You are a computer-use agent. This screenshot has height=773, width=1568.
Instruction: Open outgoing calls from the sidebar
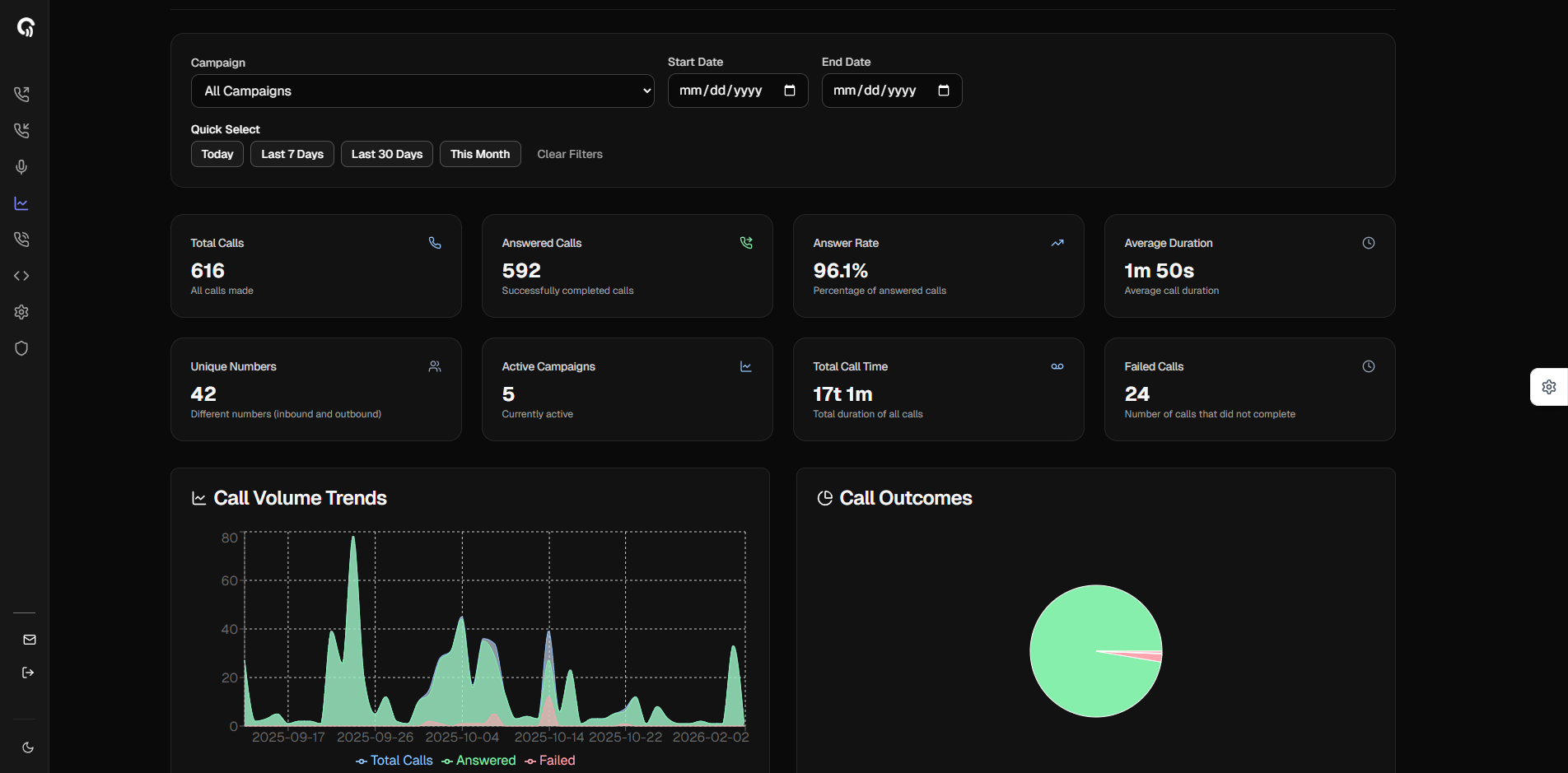click(22, 95)
